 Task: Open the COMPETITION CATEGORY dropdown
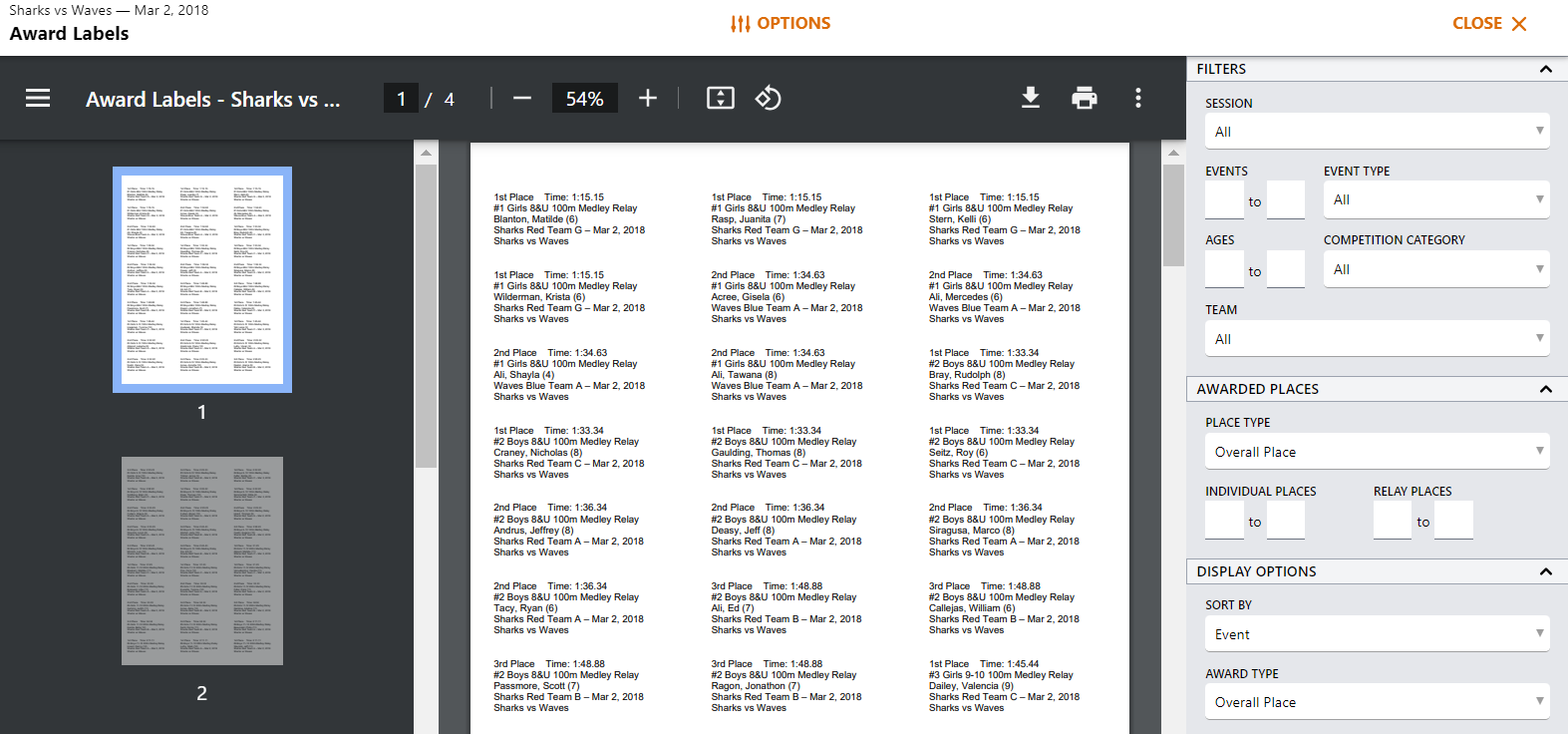coord(1436,269)
